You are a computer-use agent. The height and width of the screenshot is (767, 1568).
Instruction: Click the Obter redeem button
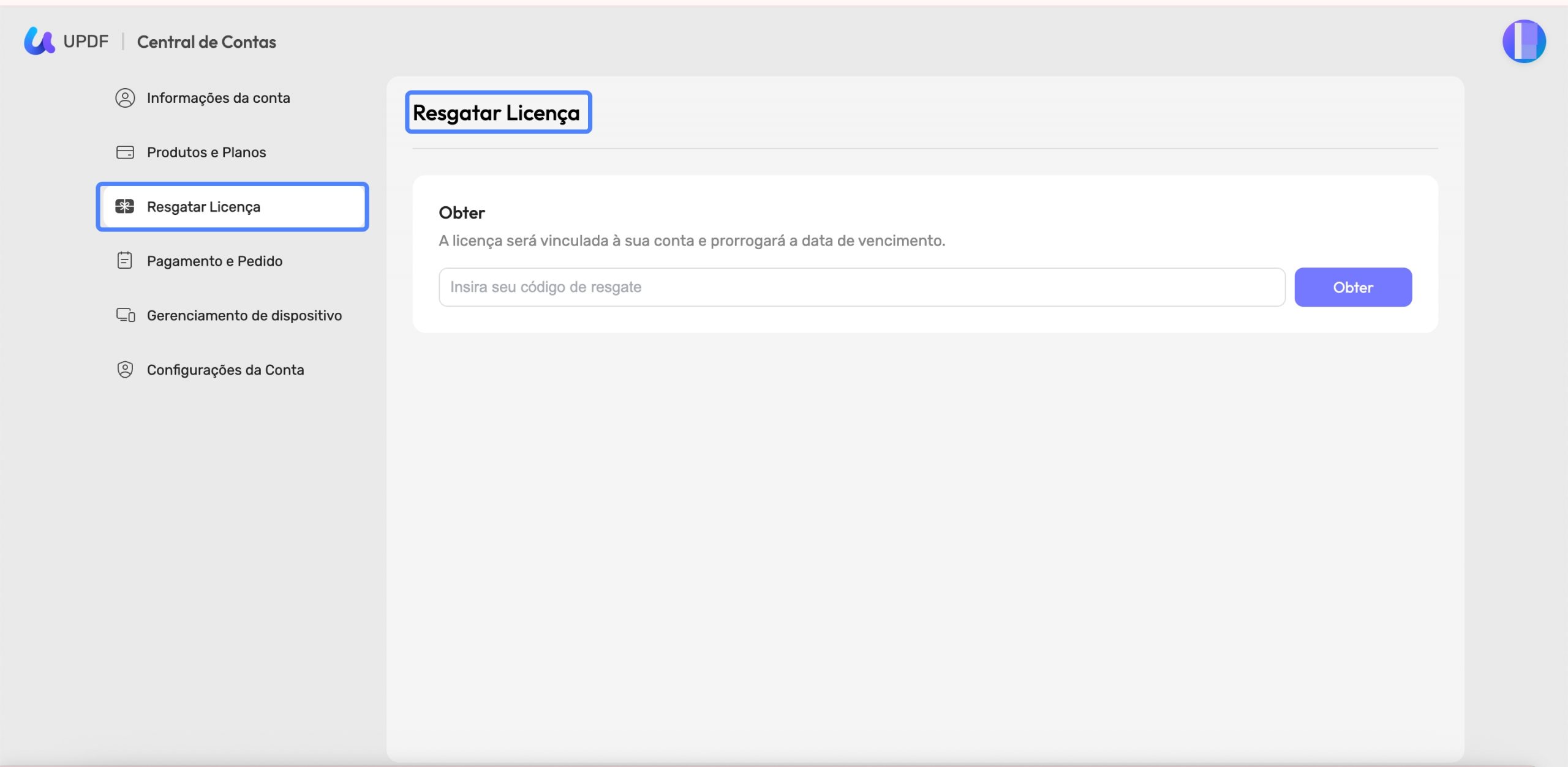pyautogui.click(x=1353, y=287)
